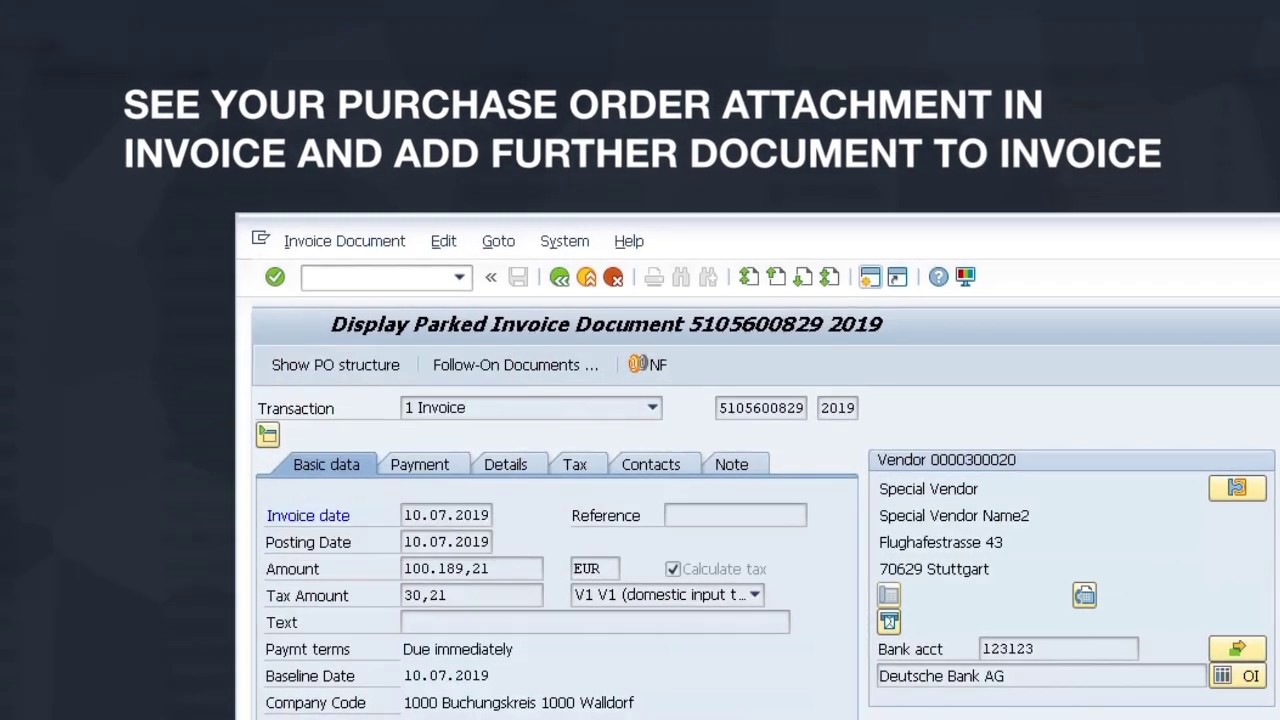Click the yellow arrow icon beside Bank acct
Screen dimensions: 1280x720
tap(1237, 649)
